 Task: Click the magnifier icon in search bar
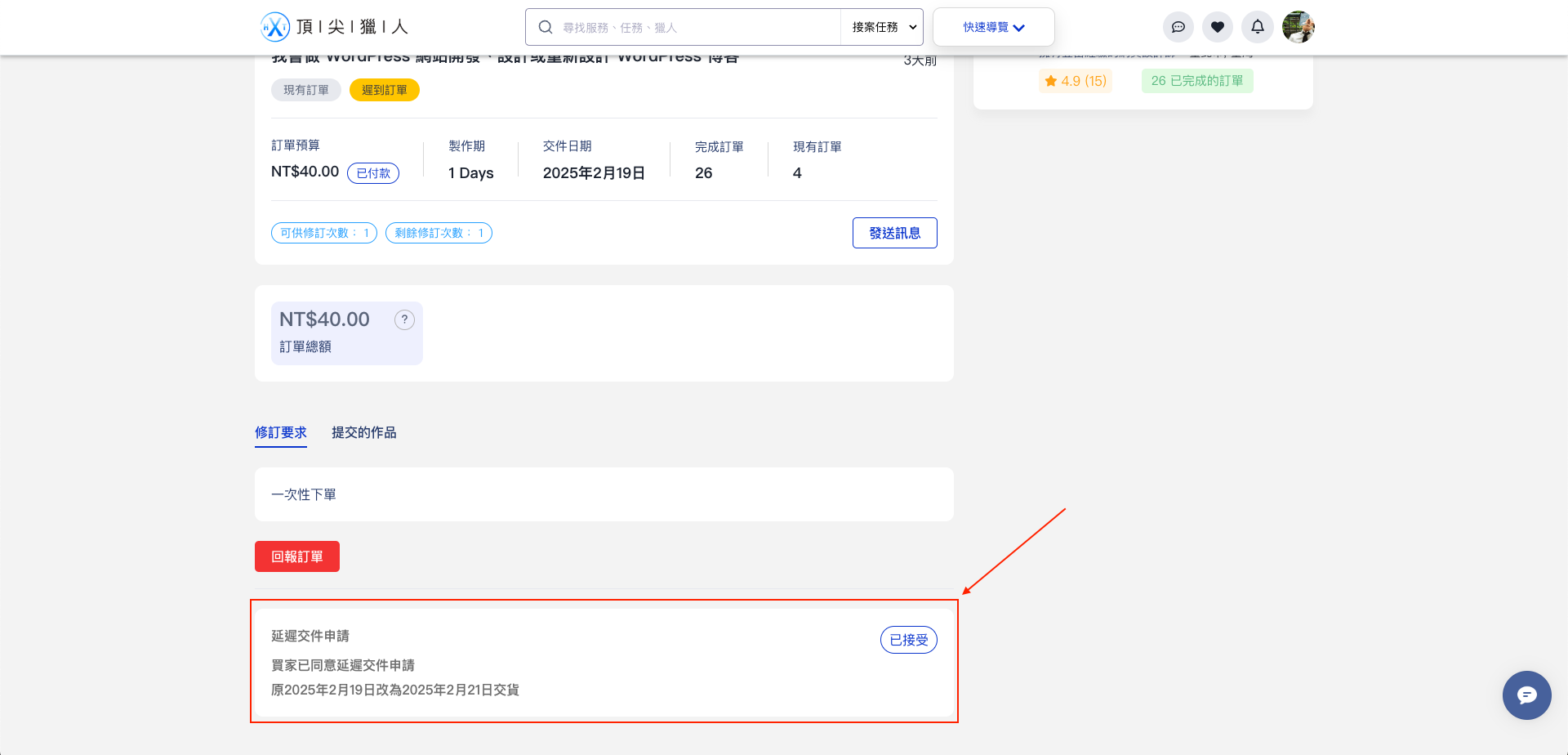pos(545,26)
